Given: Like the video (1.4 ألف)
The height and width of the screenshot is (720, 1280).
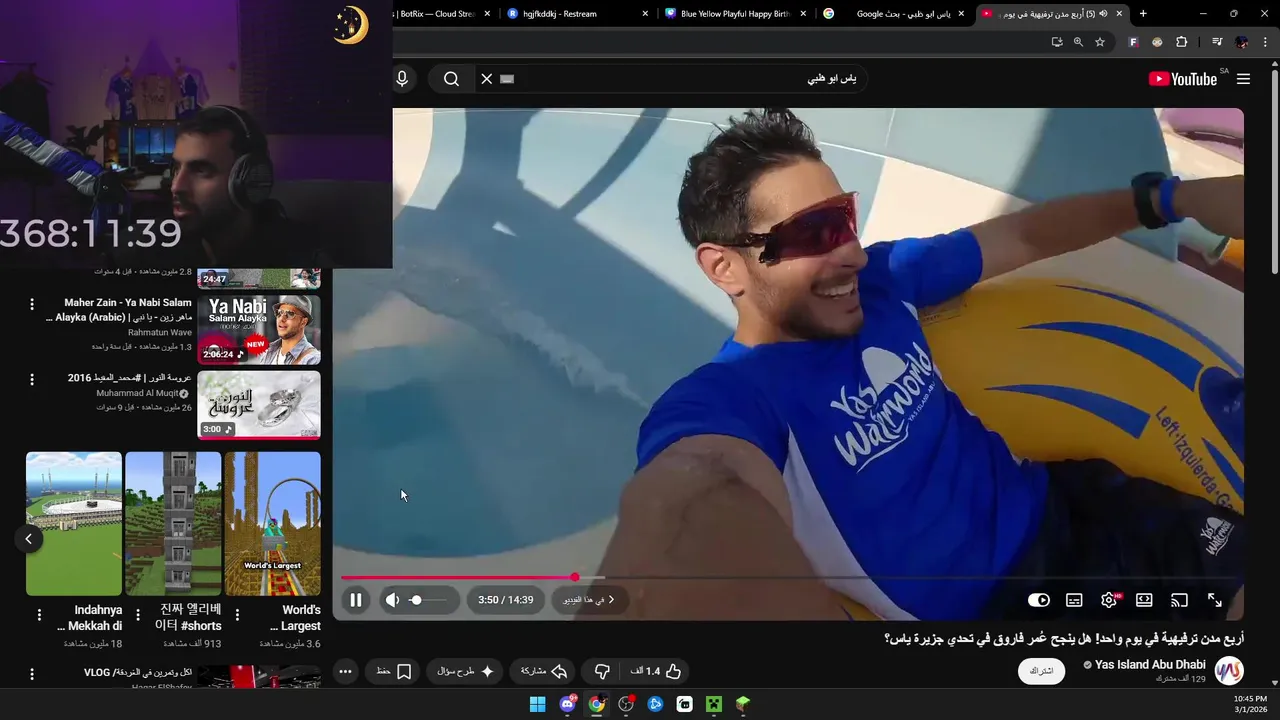Looking at the screenshot, I should (x=657, y=671).
